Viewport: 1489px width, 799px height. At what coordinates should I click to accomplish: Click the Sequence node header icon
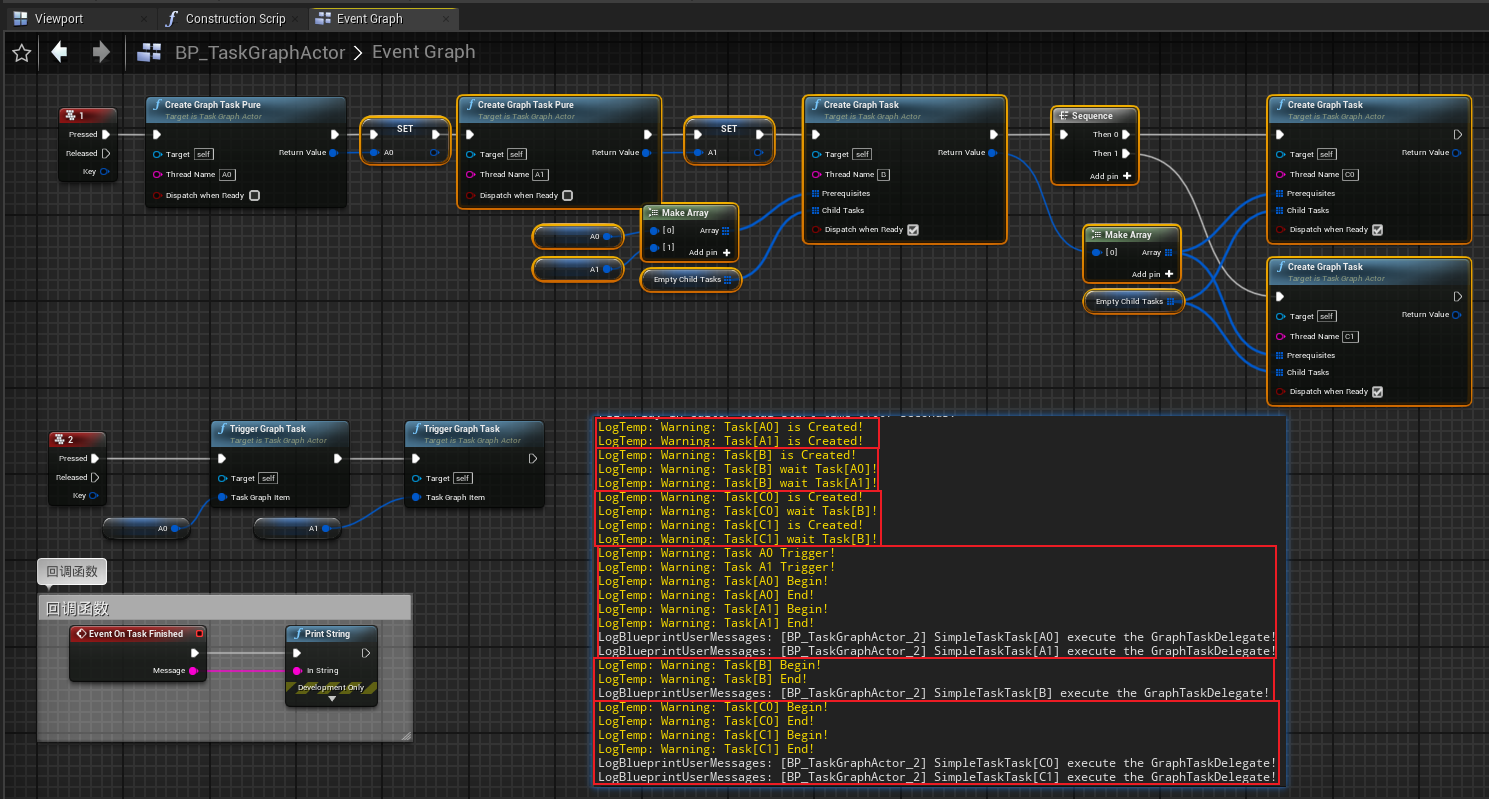(1063, 115)
